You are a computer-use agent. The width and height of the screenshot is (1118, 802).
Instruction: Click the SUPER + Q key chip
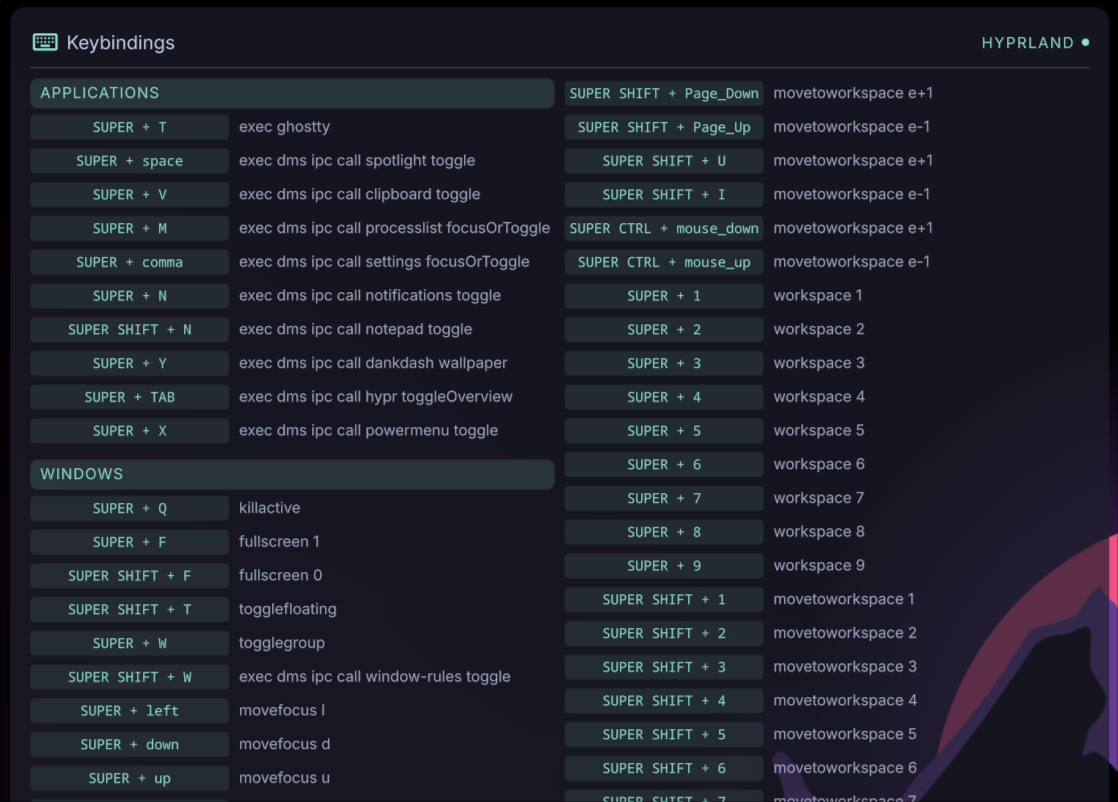[130, 508]
